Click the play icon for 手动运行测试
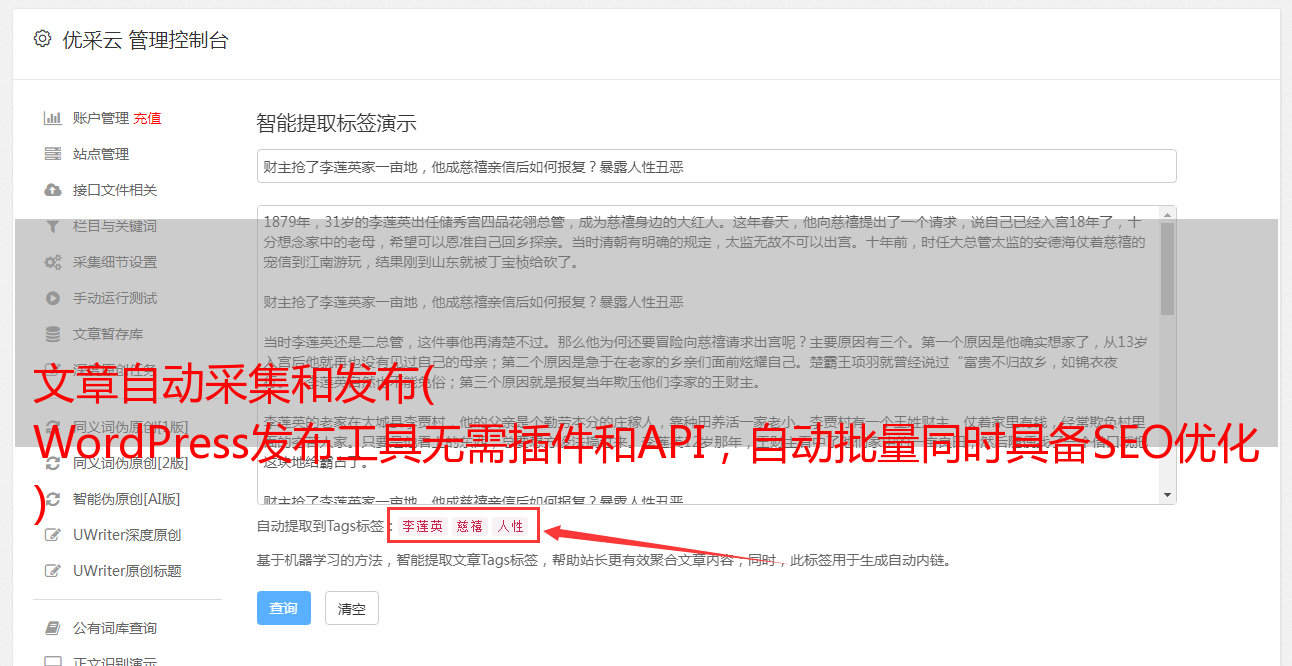1292x666 pixels. 53,298
